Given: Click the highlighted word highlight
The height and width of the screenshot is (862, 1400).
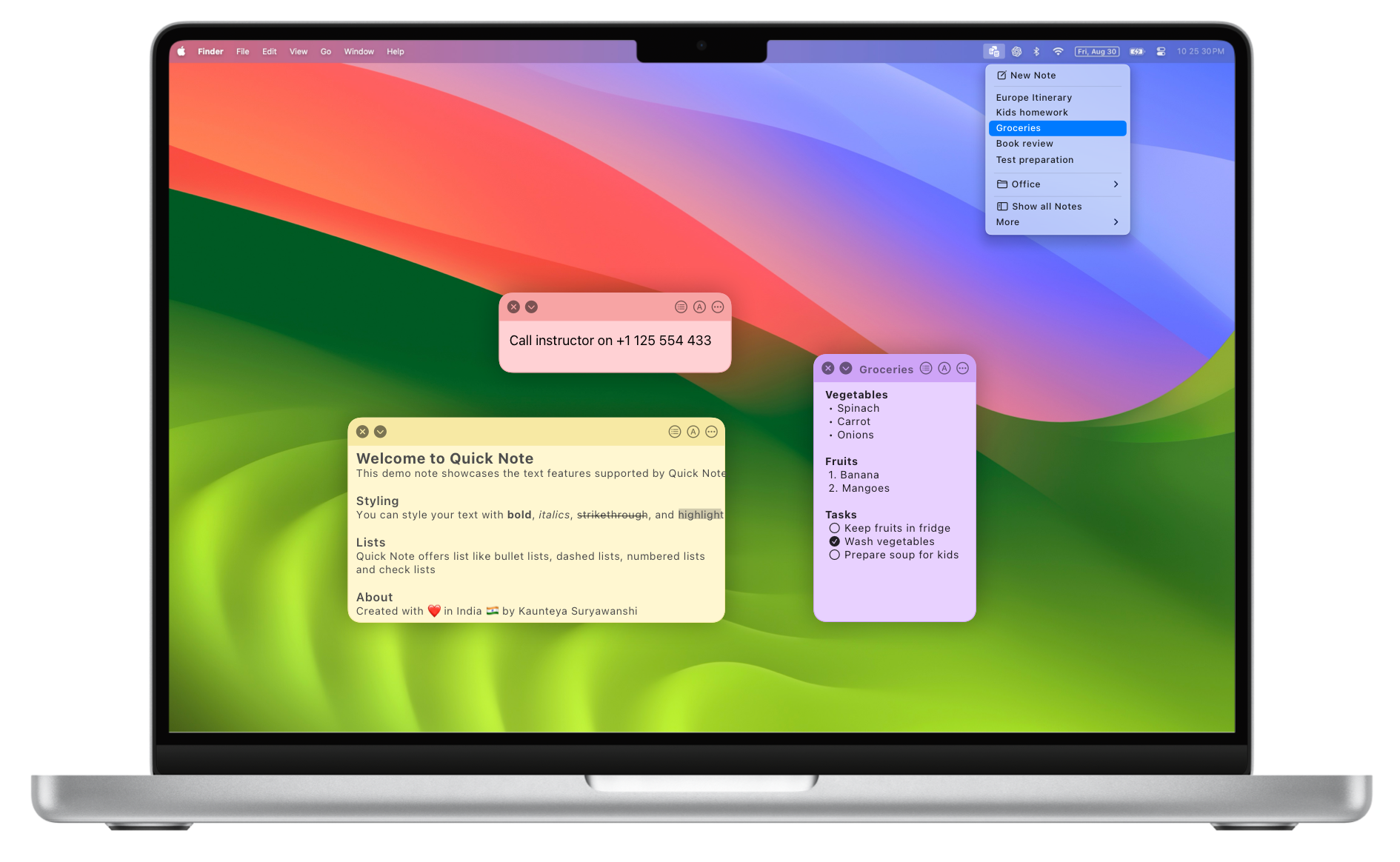Looking at the screenshot, I should tap(701, 515).
